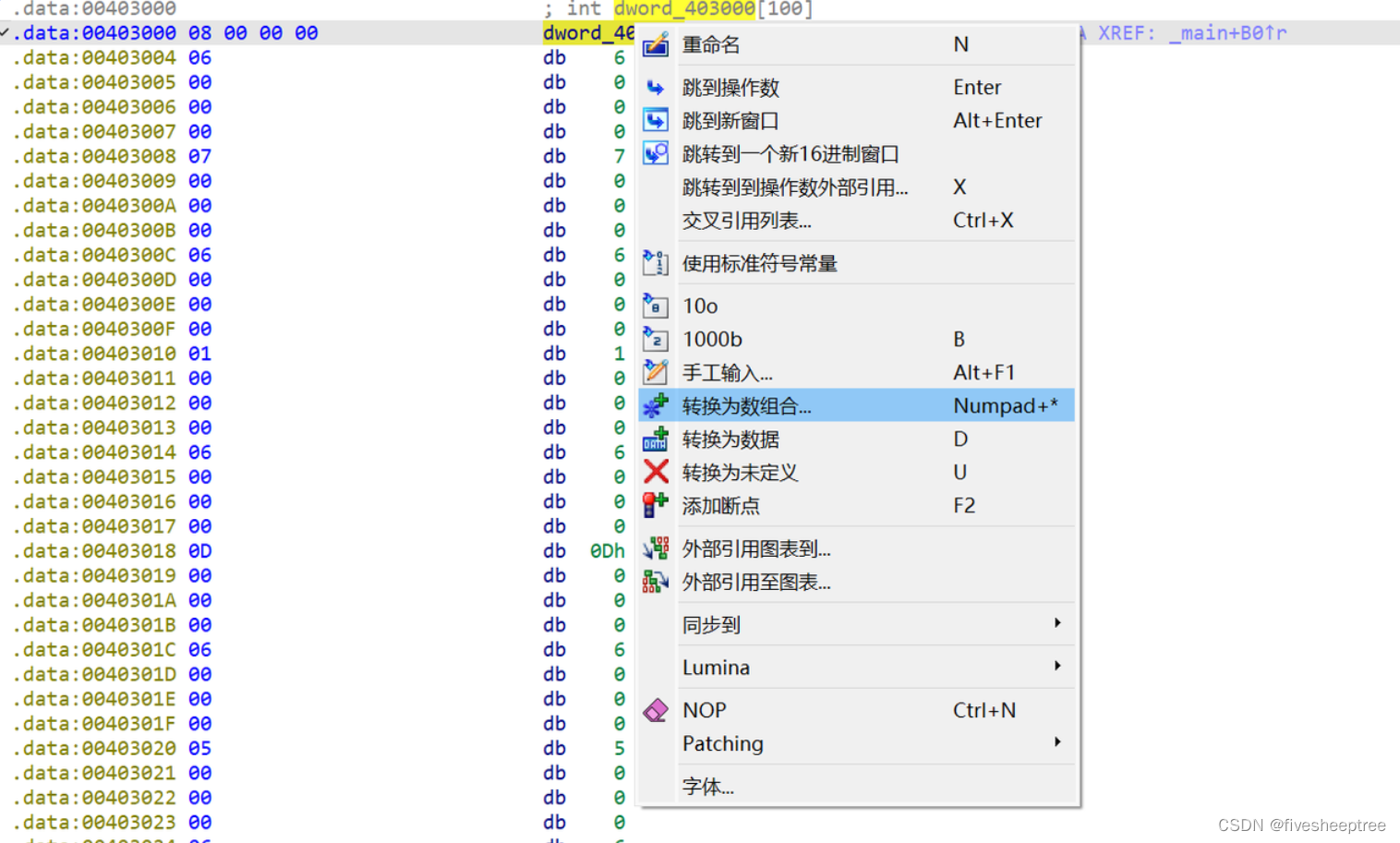This screenshot has width=1400, height=843.
Task: Click the blue jump-to-operand arrow icon
Action: click(656, 87)
